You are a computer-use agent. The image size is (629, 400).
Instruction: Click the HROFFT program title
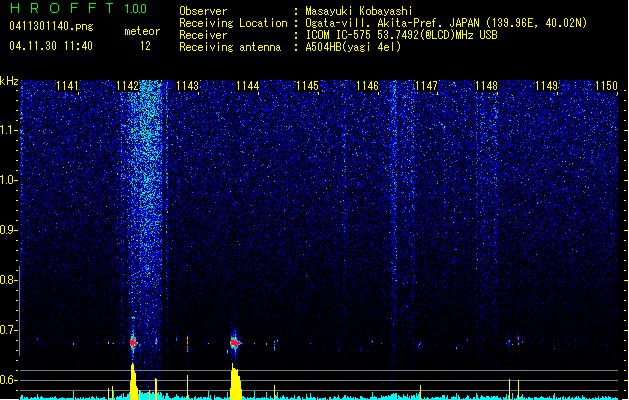pyautogui.click(x=63, y=8)
